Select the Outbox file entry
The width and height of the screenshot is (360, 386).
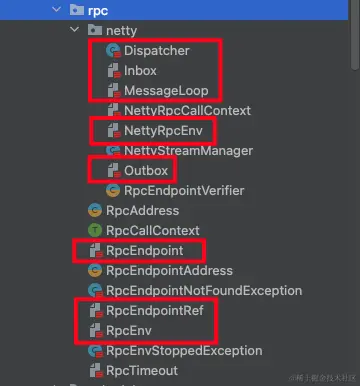coord(146,171)
